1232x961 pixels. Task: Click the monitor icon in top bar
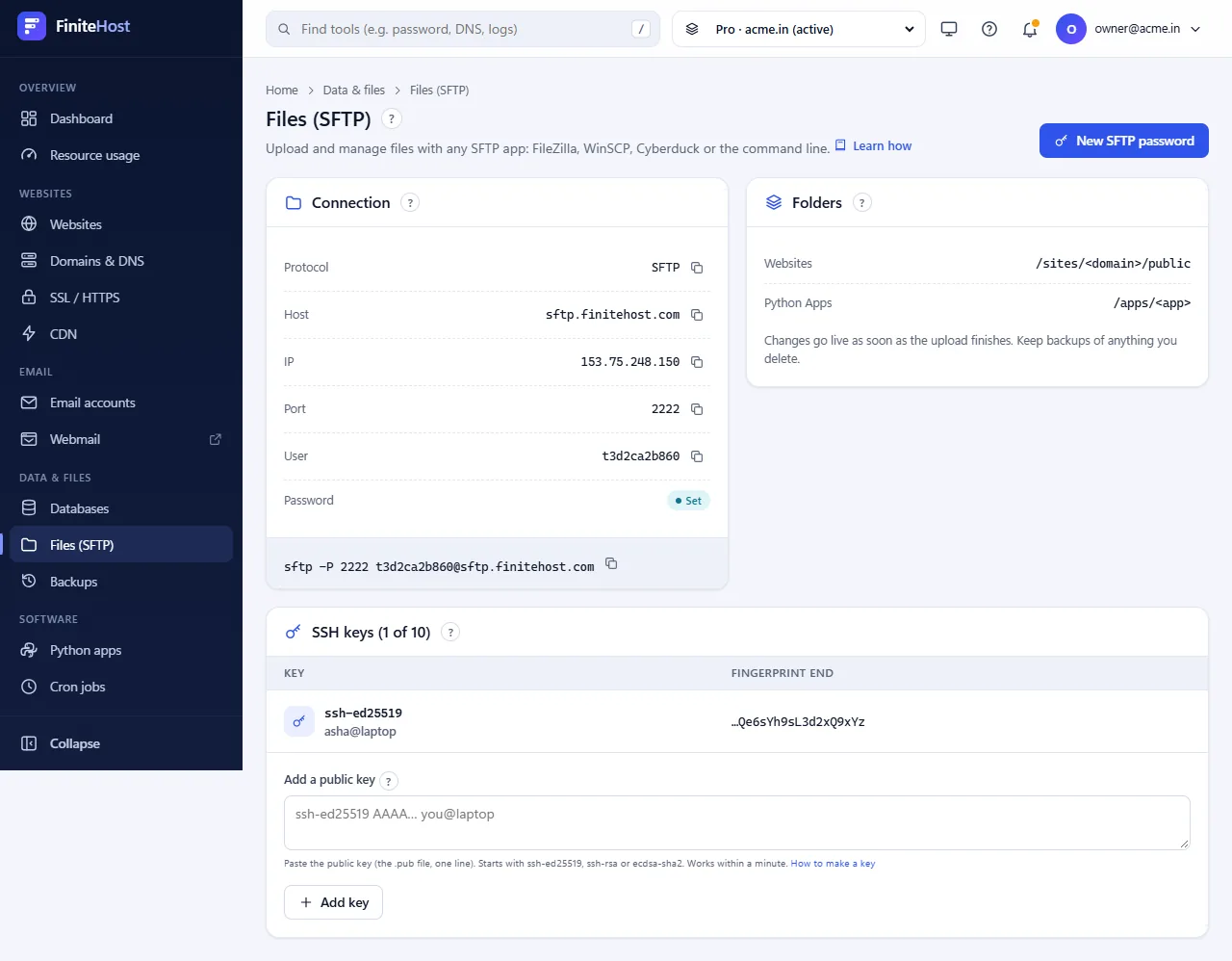click(x=949, y=29)
